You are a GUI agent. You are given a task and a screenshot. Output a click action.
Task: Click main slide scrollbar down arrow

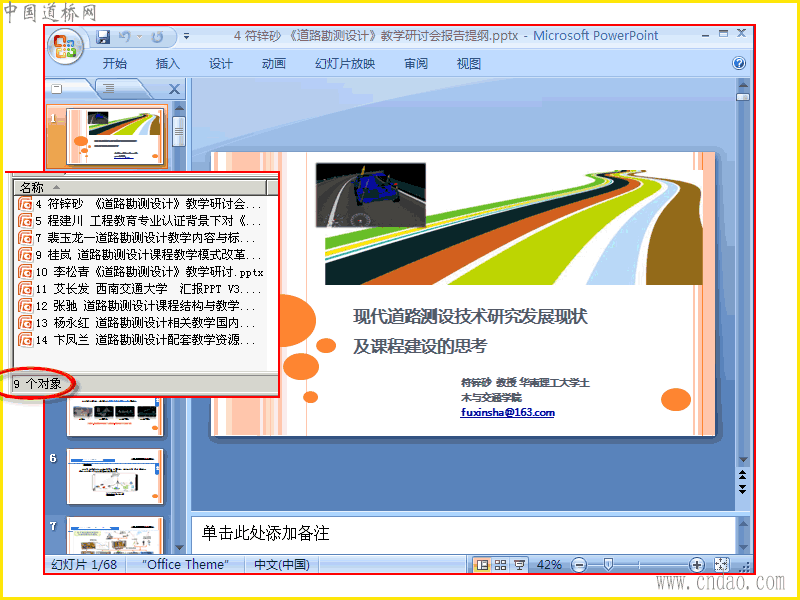(743, 460)
